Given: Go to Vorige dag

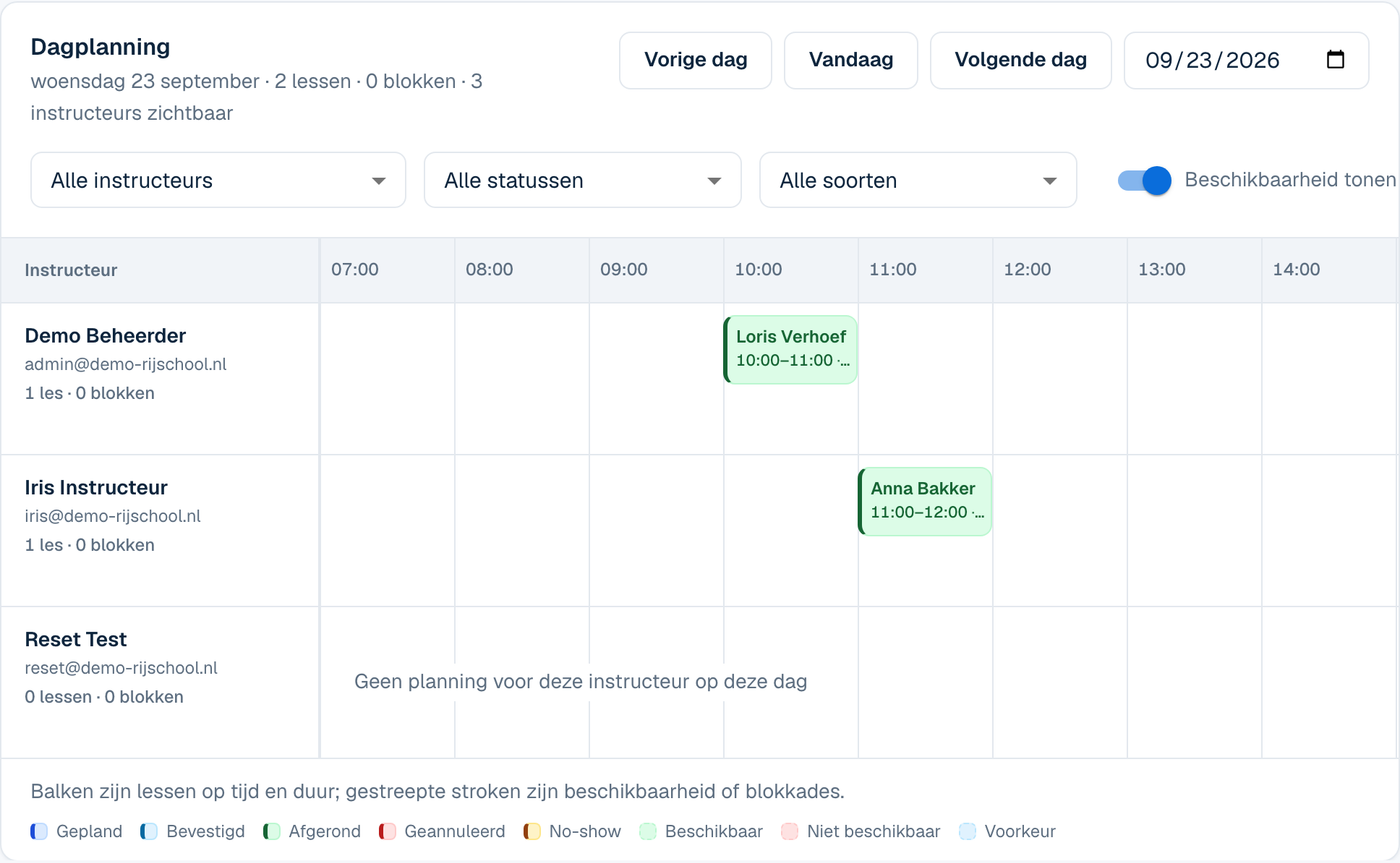Looking at the screenshot, I should 696,60.
